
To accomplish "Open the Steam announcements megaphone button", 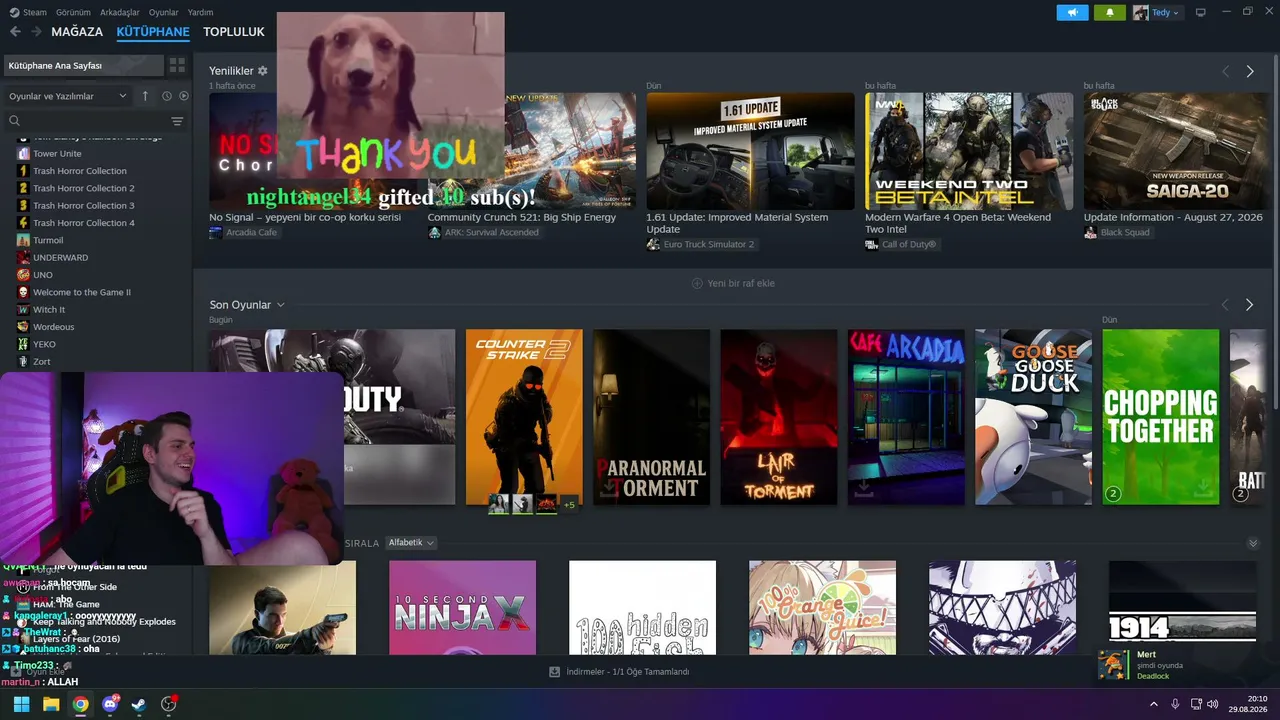I will pos(1072,13).
